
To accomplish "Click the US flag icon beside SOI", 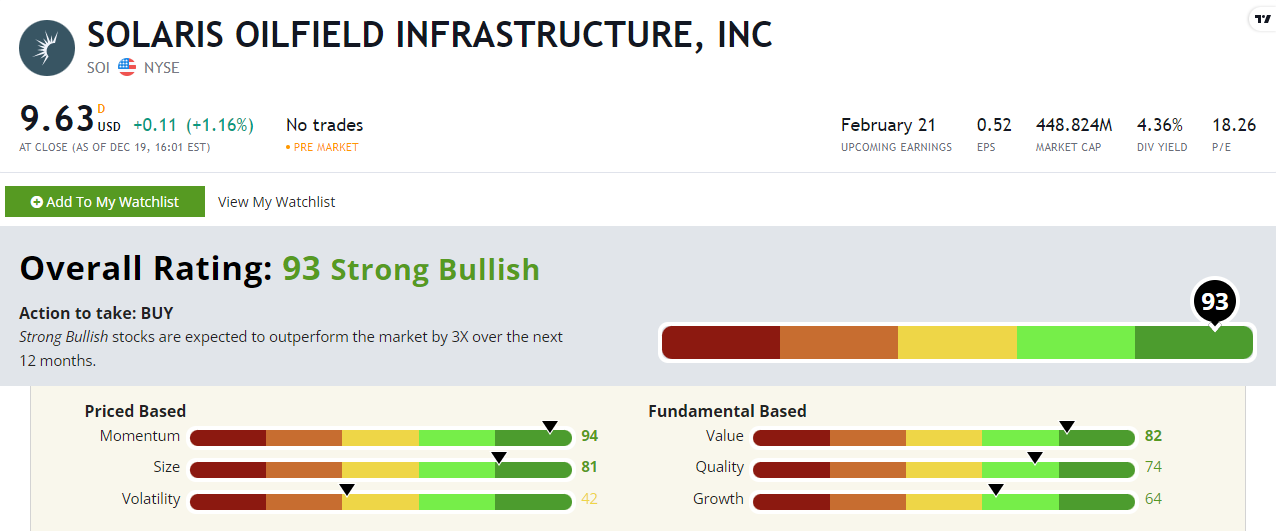I will [127, 67].
